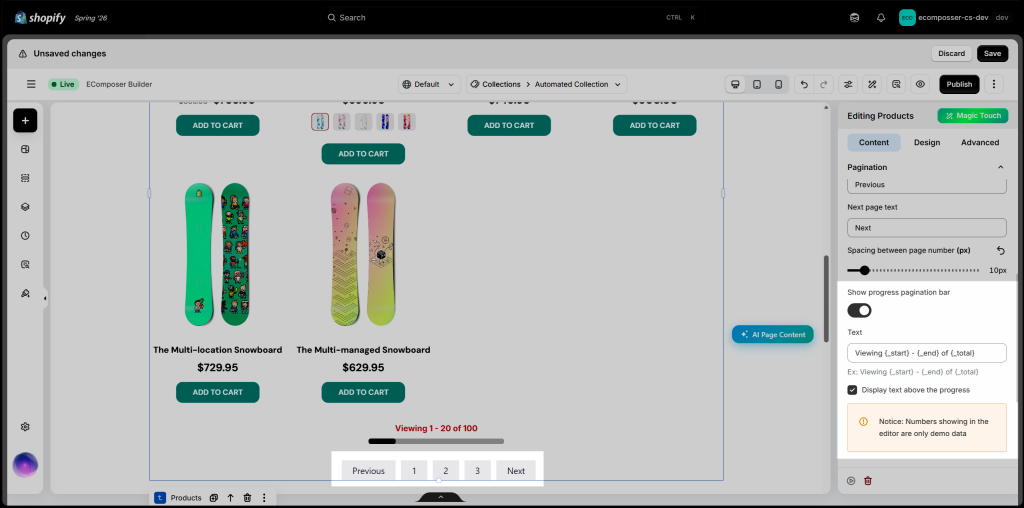Click the eye preview icon in toolbar
Image resolution: width=1024 pixels, height=508 pixels.
pos(920,84)
